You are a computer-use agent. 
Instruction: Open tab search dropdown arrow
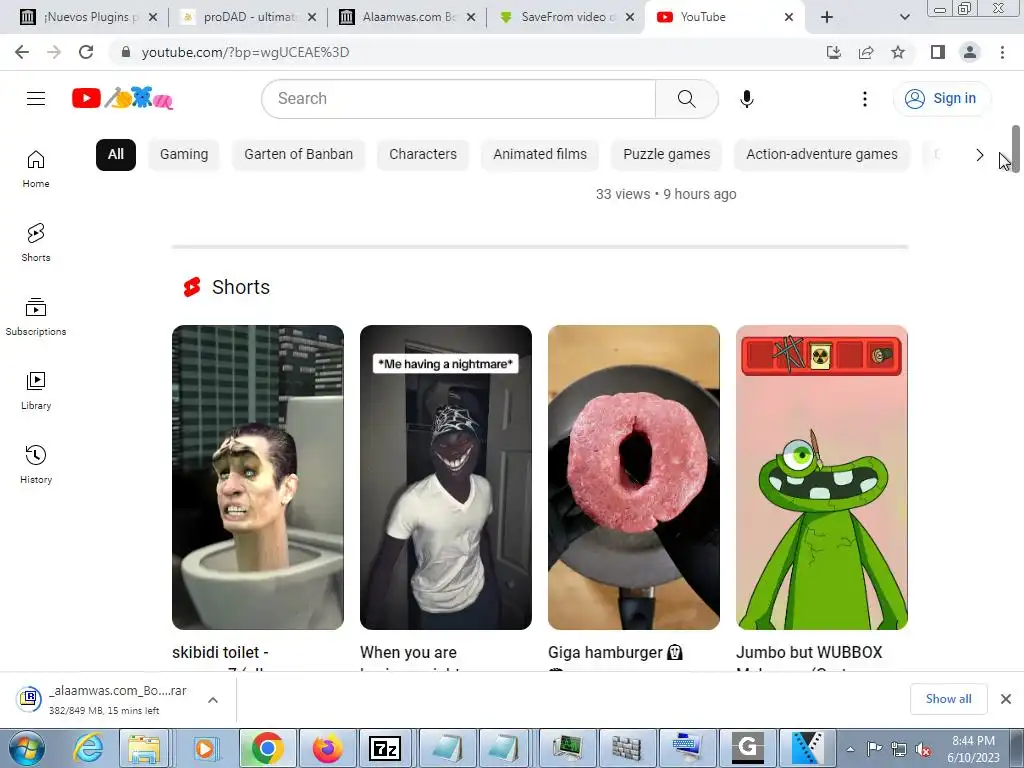[x=904, y=17]
